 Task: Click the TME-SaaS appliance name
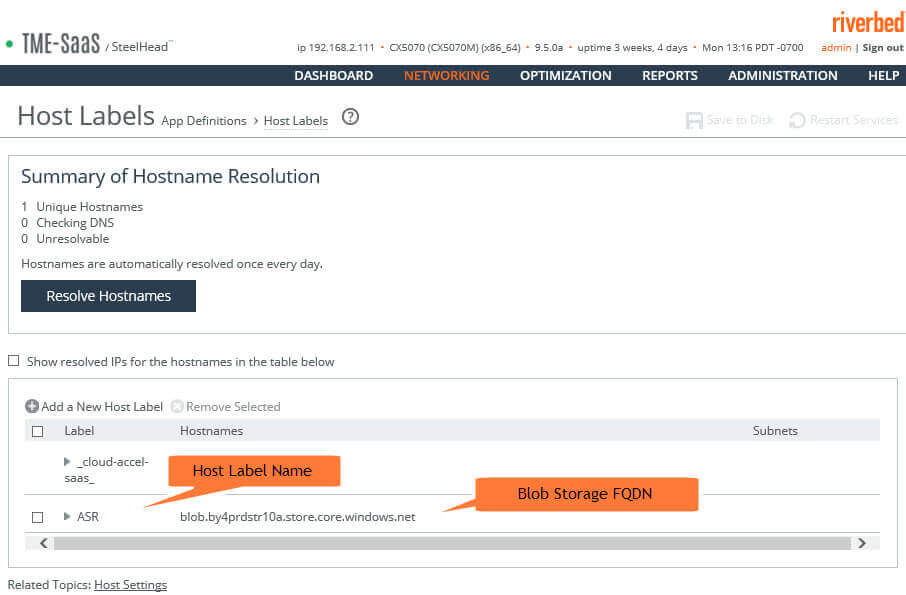click(x=61, y=43)
